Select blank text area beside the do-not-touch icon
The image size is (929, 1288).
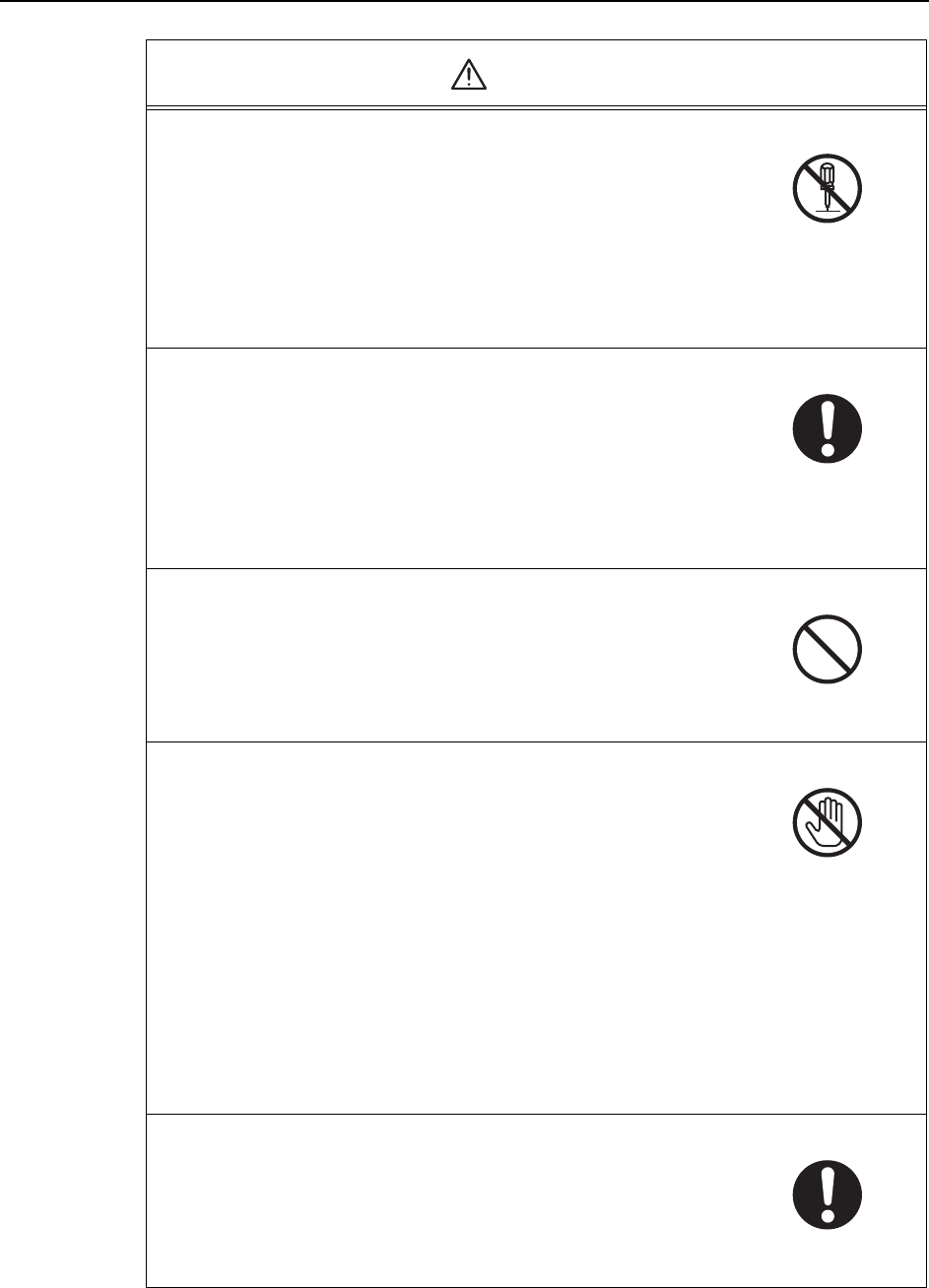click(x=443, y=926)
